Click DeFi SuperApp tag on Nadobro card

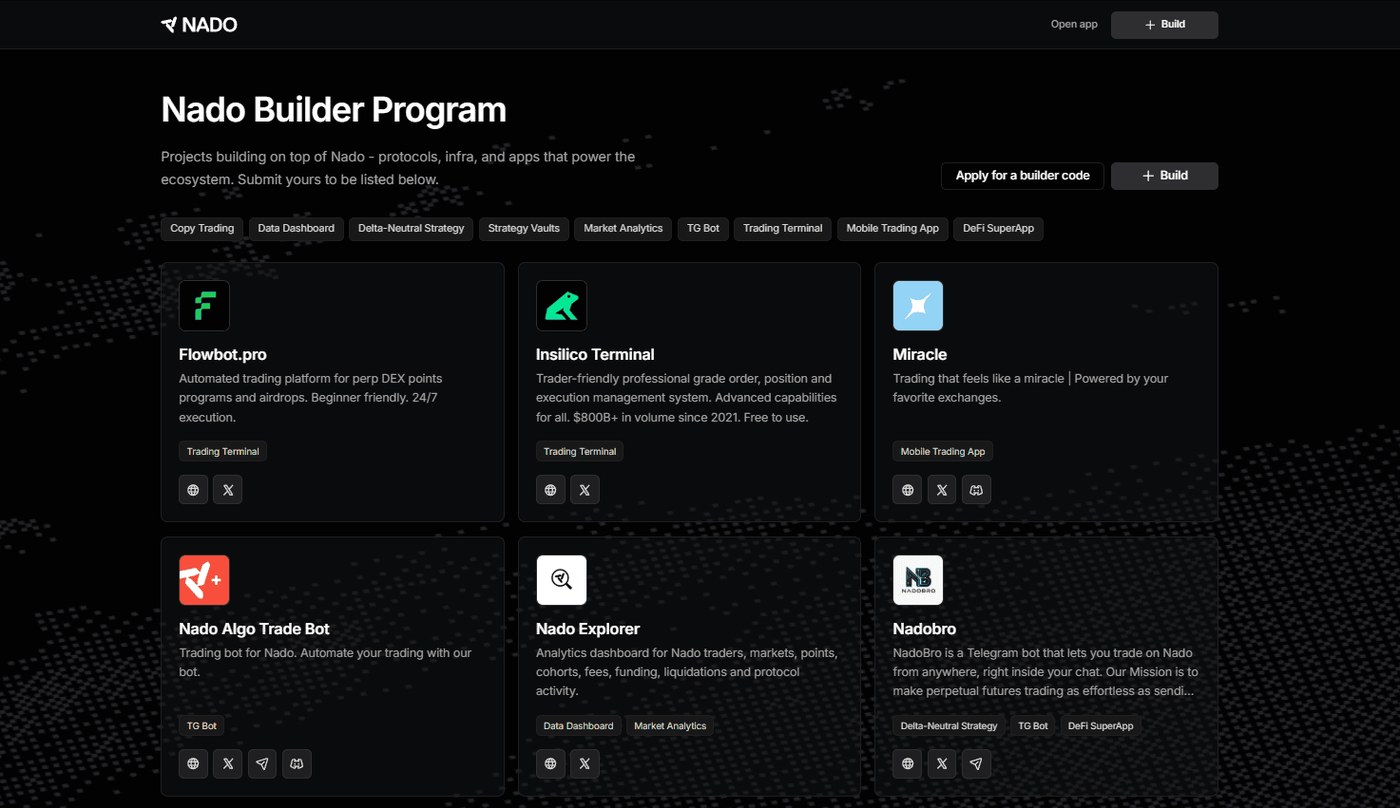coord(1101,726)
